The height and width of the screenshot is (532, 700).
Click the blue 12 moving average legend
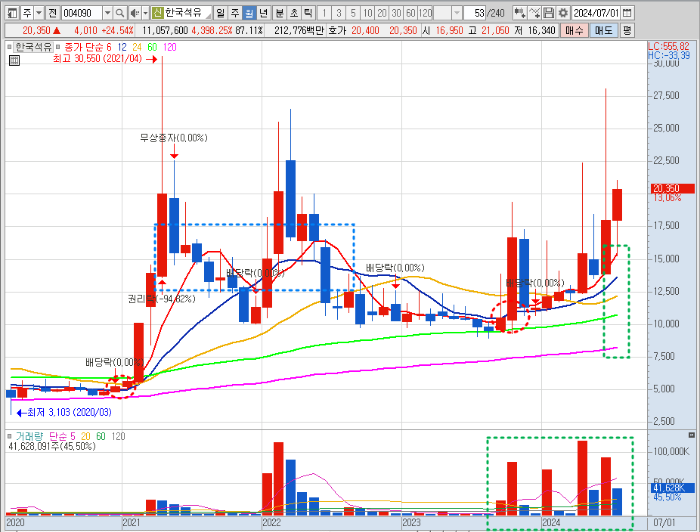122,47
